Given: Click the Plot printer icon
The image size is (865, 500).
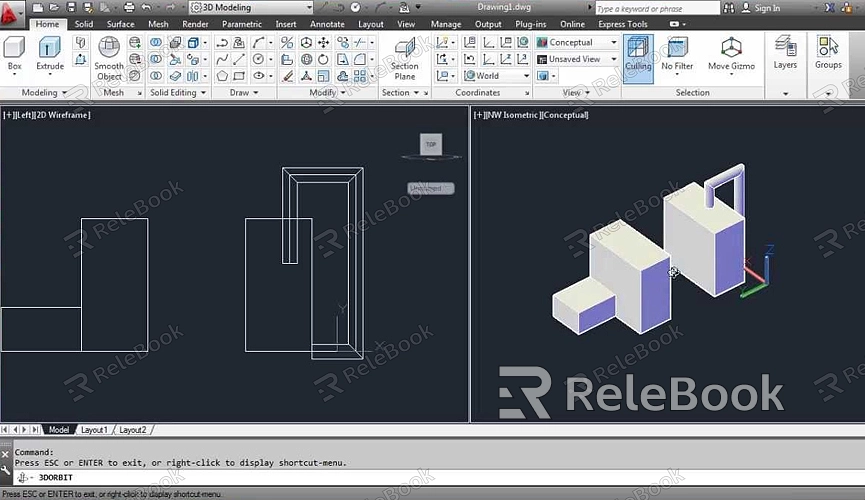Looking at the screenshot, I should [129, 7].
